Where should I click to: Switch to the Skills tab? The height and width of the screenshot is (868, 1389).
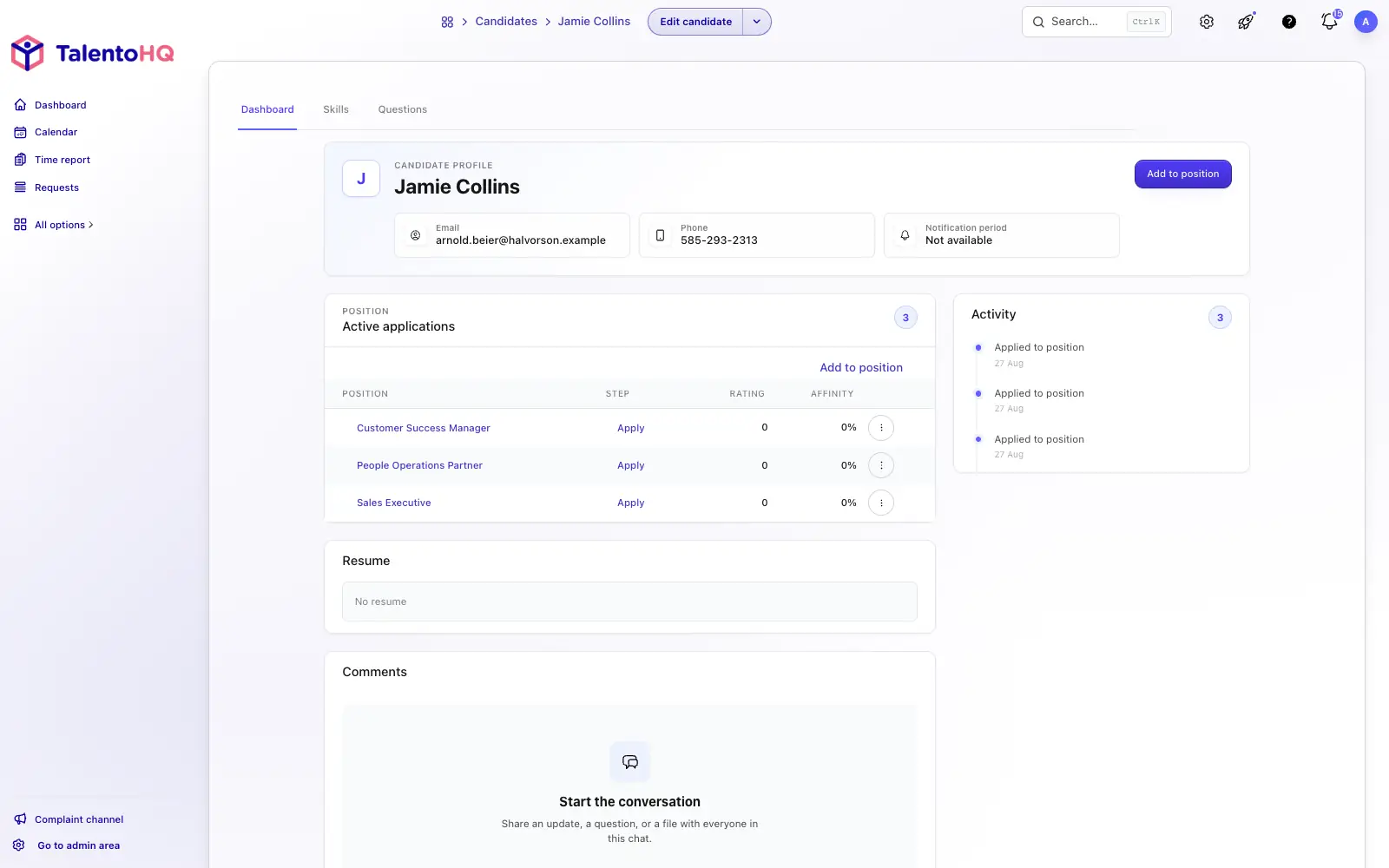click(336, 109)
